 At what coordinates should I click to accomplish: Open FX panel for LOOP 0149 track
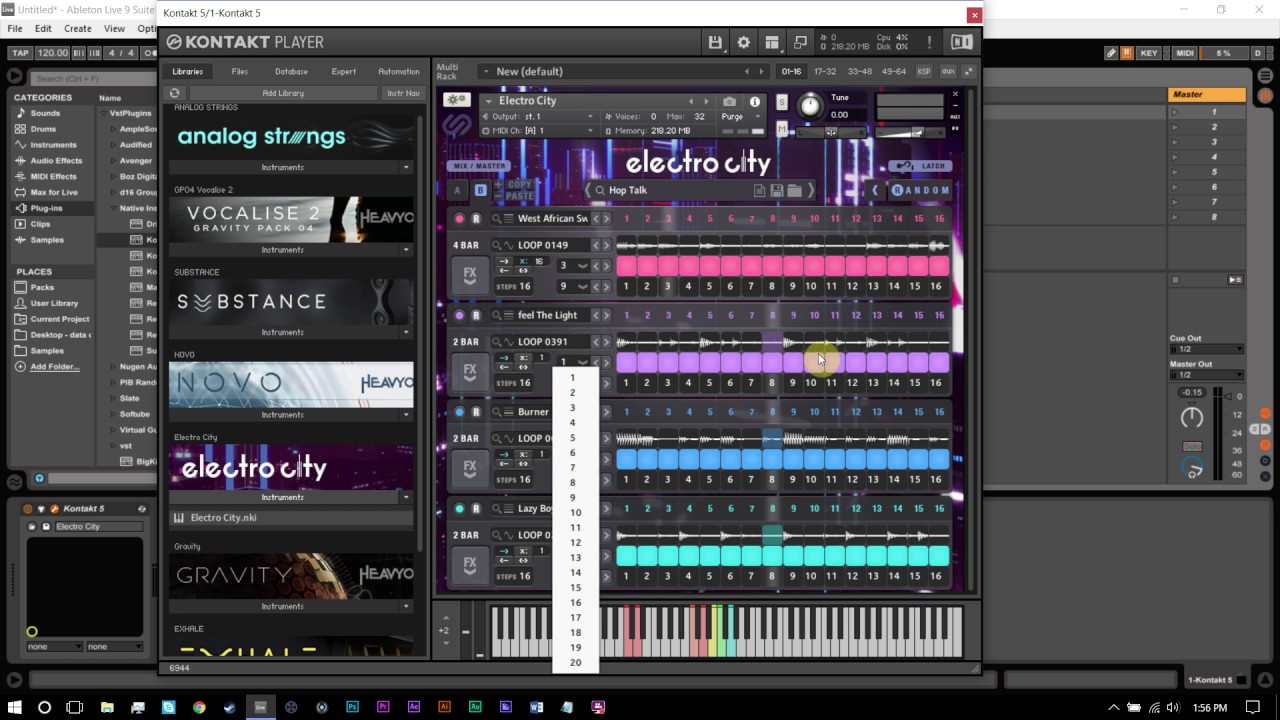[x=469, y=274]
